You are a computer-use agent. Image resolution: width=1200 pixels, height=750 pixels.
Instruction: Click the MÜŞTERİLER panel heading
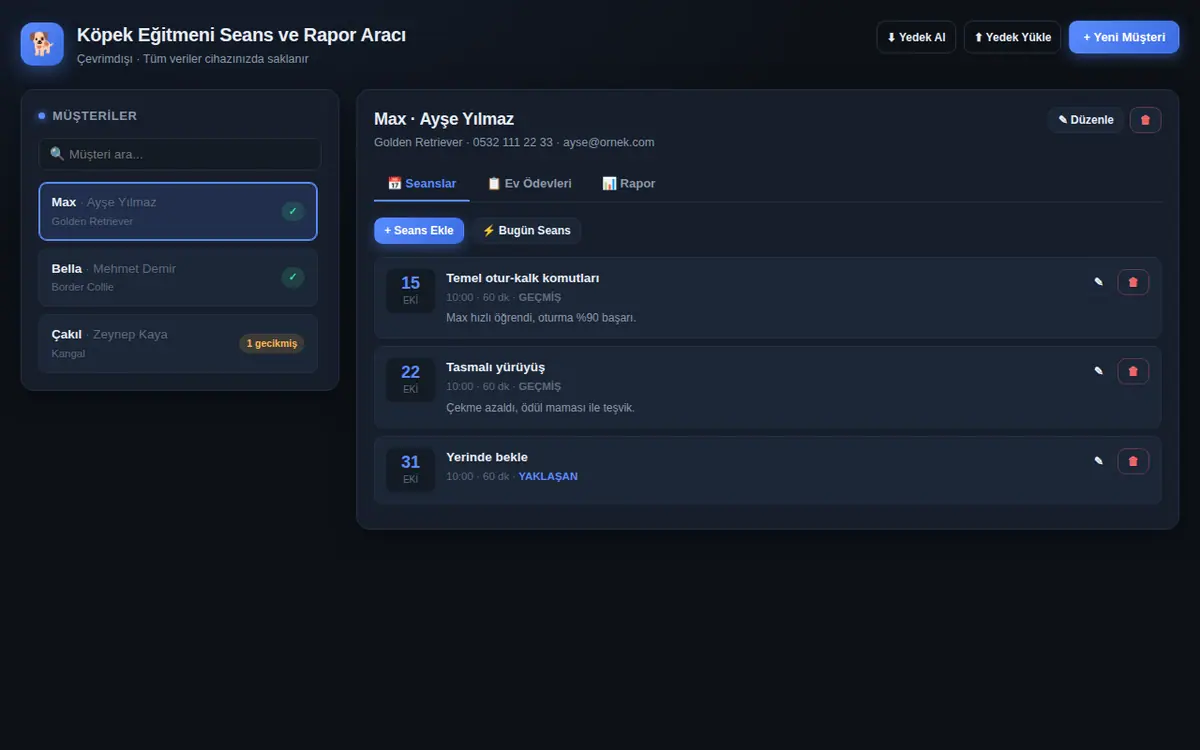(x=95, y=116)
